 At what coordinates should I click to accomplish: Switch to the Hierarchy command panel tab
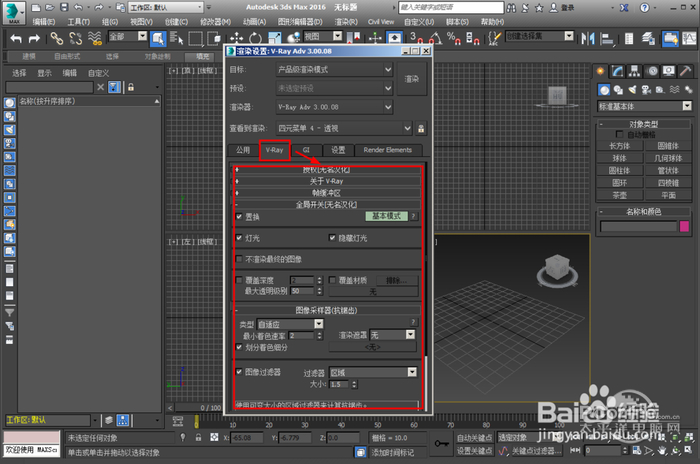[634, 71]
